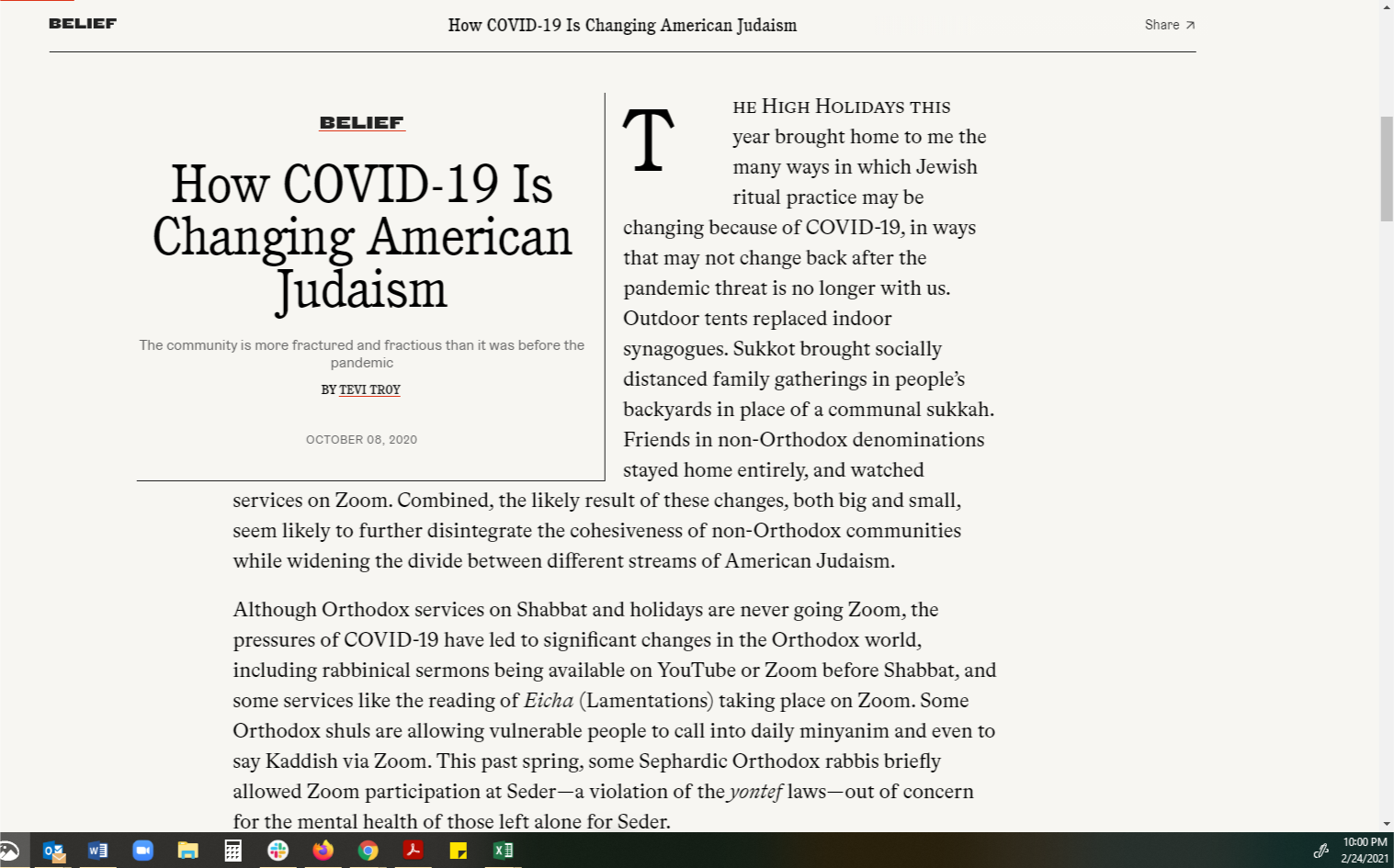Open Outlook from the taskbar
The height and width of the screenshot is (868, 1394).
53,851
